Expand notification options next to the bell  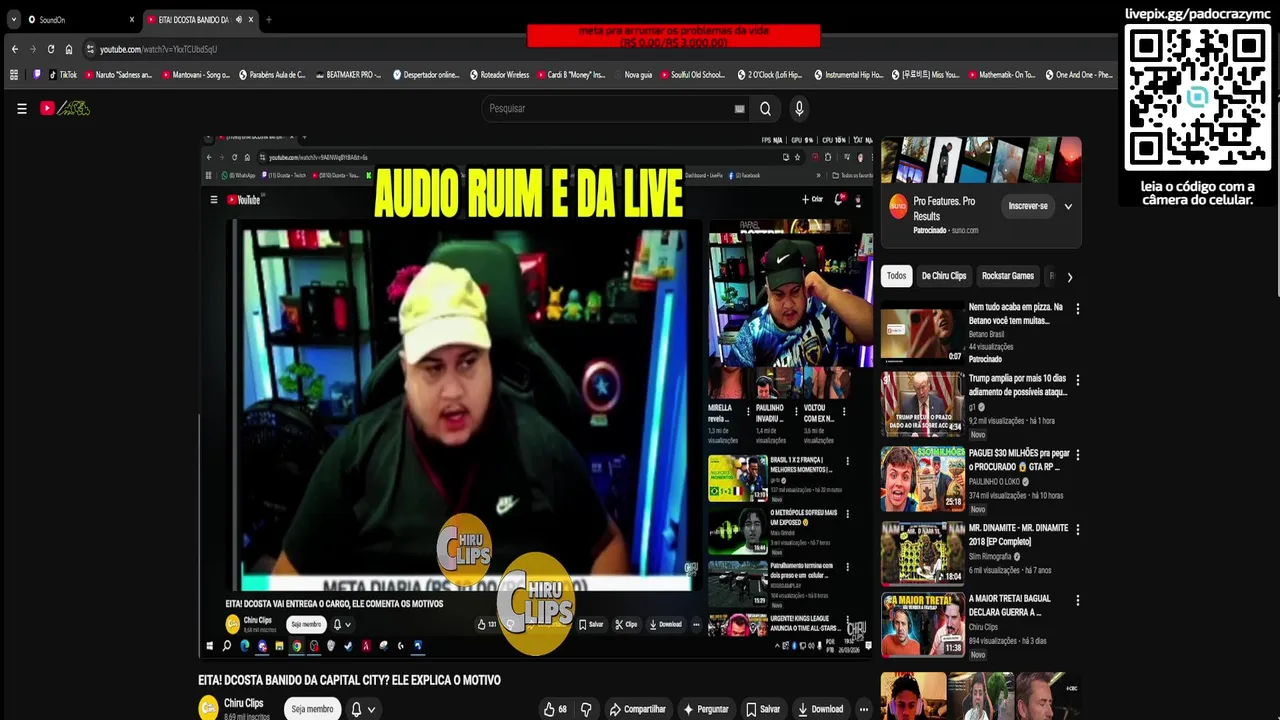coord(371,710)
